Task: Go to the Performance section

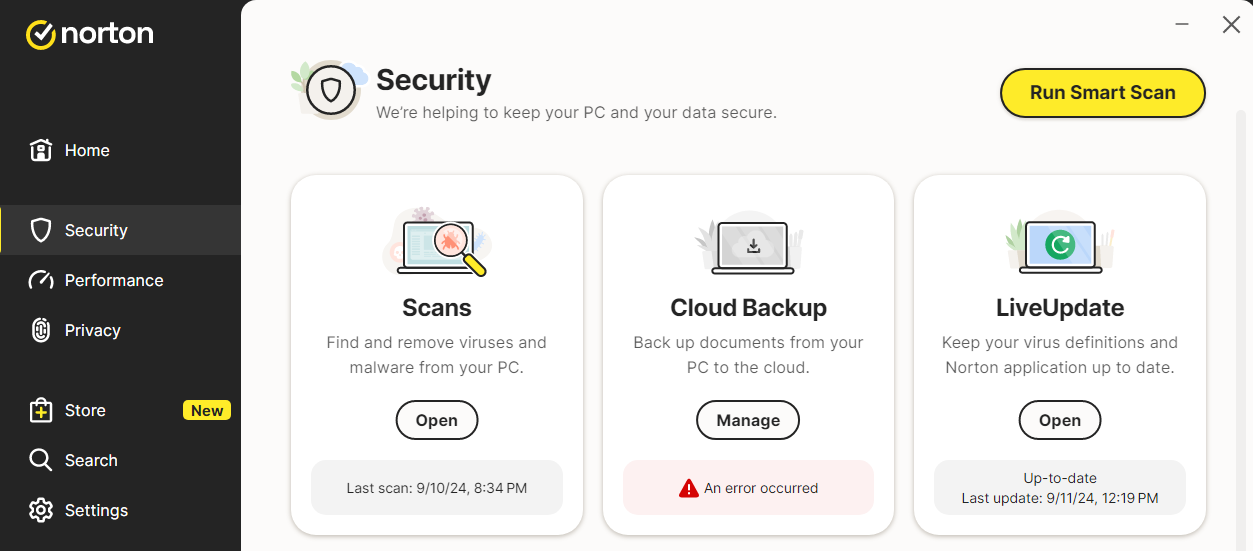Action: (x=114, y=280)
